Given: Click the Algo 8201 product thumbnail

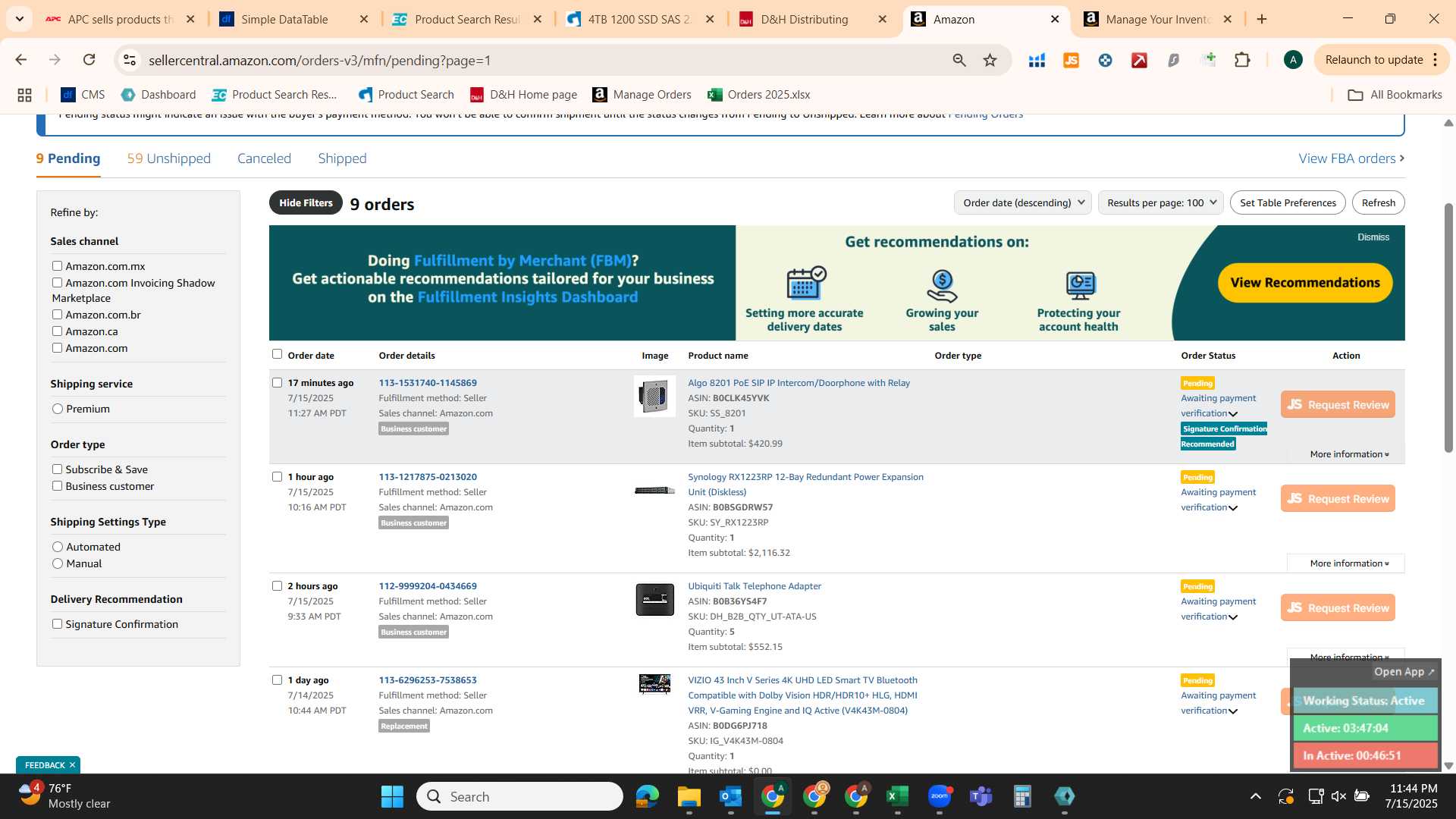Looking at the screenshot, I should tap(654, 396).
